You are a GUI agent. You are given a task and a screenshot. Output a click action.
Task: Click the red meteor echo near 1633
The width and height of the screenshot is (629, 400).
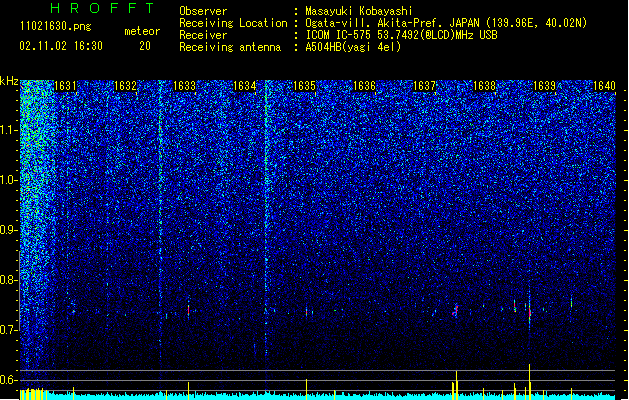[189, 310]
